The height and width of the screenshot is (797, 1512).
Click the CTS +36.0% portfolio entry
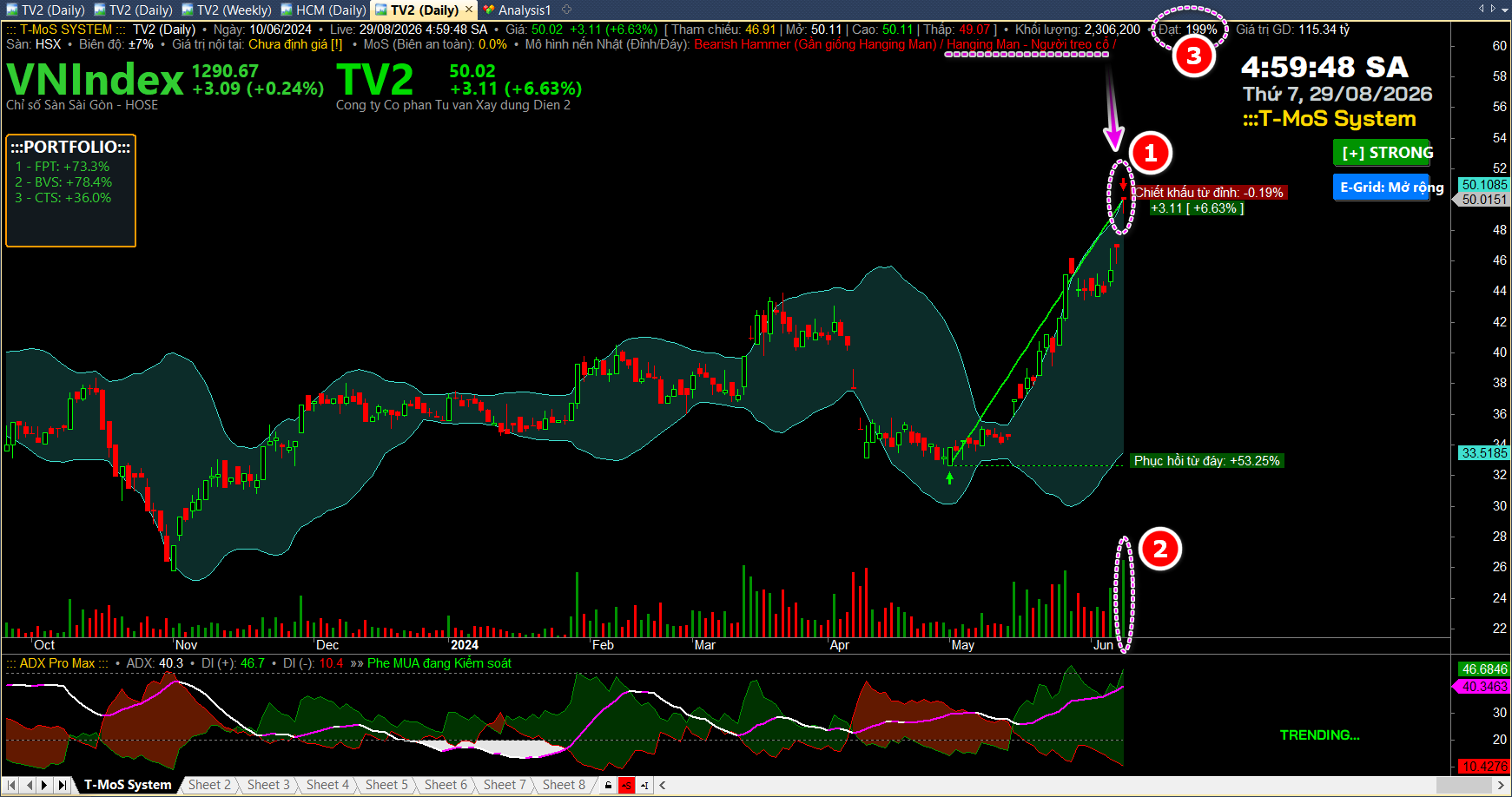[63, 198]
